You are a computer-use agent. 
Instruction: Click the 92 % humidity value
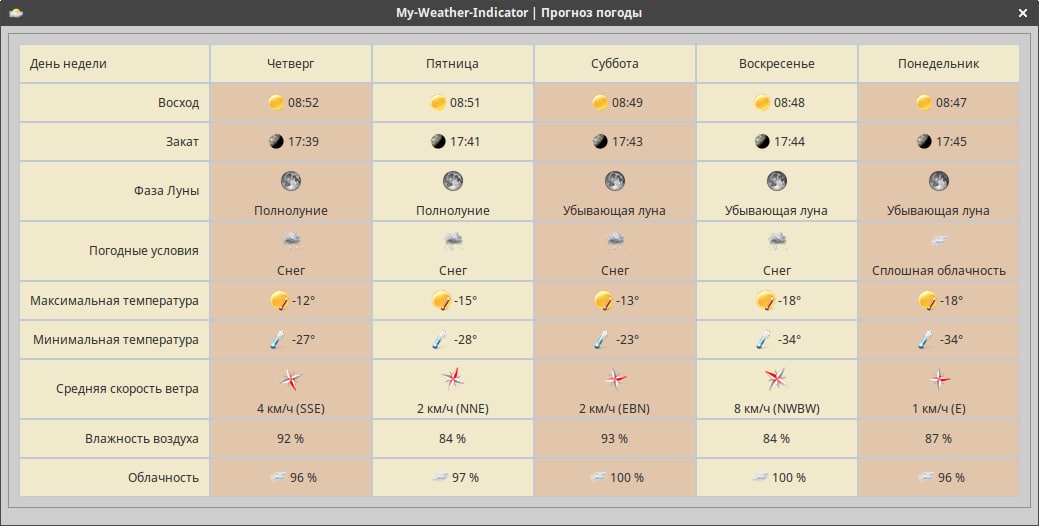pos(290,439)
